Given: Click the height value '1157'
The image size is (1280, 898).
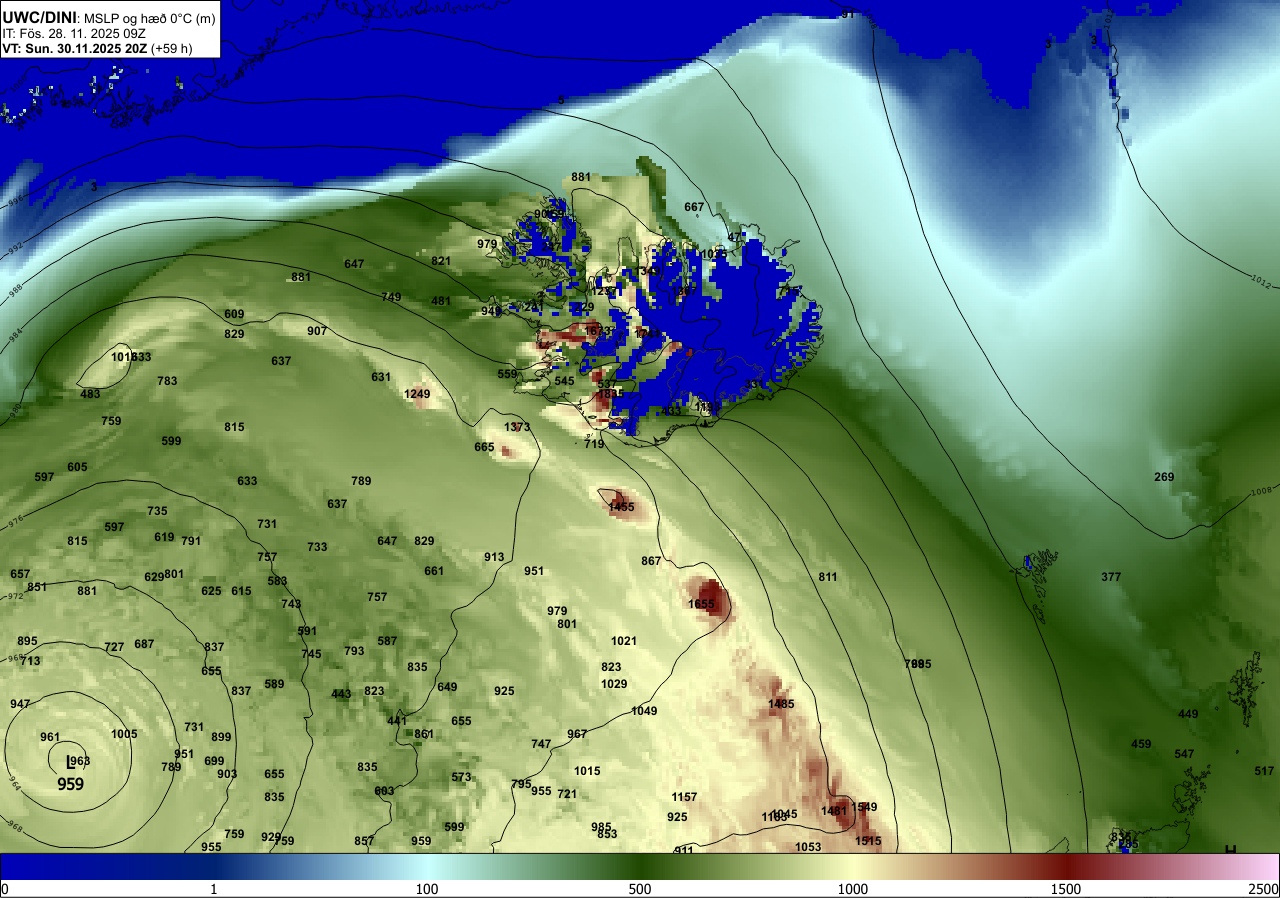Looking at the screenshot, I should (x=684, y=797).
